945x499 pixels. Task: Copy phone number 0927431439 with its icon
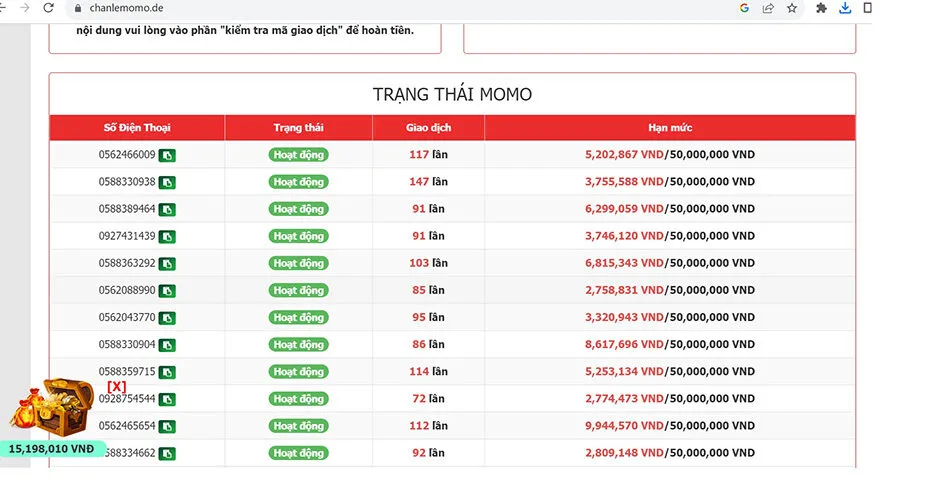coord(167,237)
